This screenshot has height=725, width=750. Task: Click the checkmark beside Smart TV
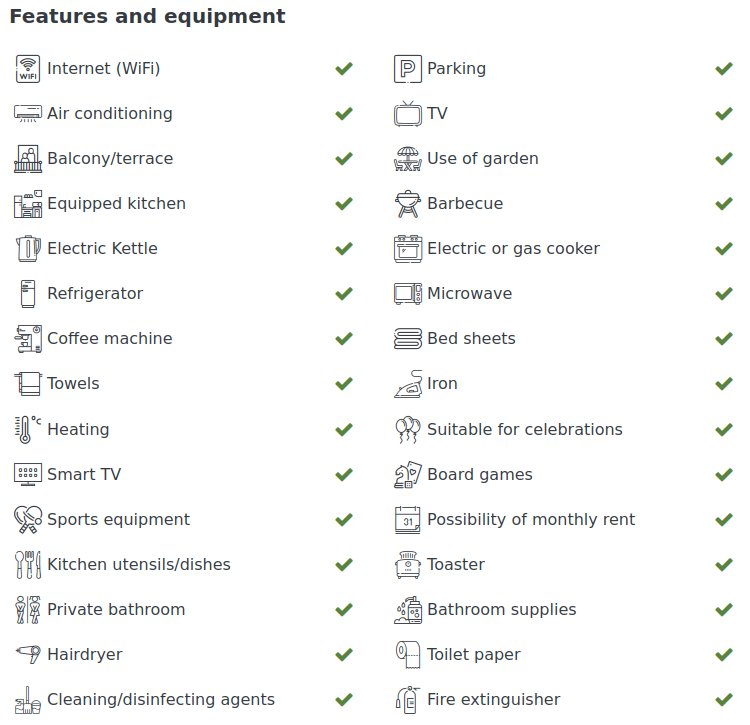tap(344, 475)
